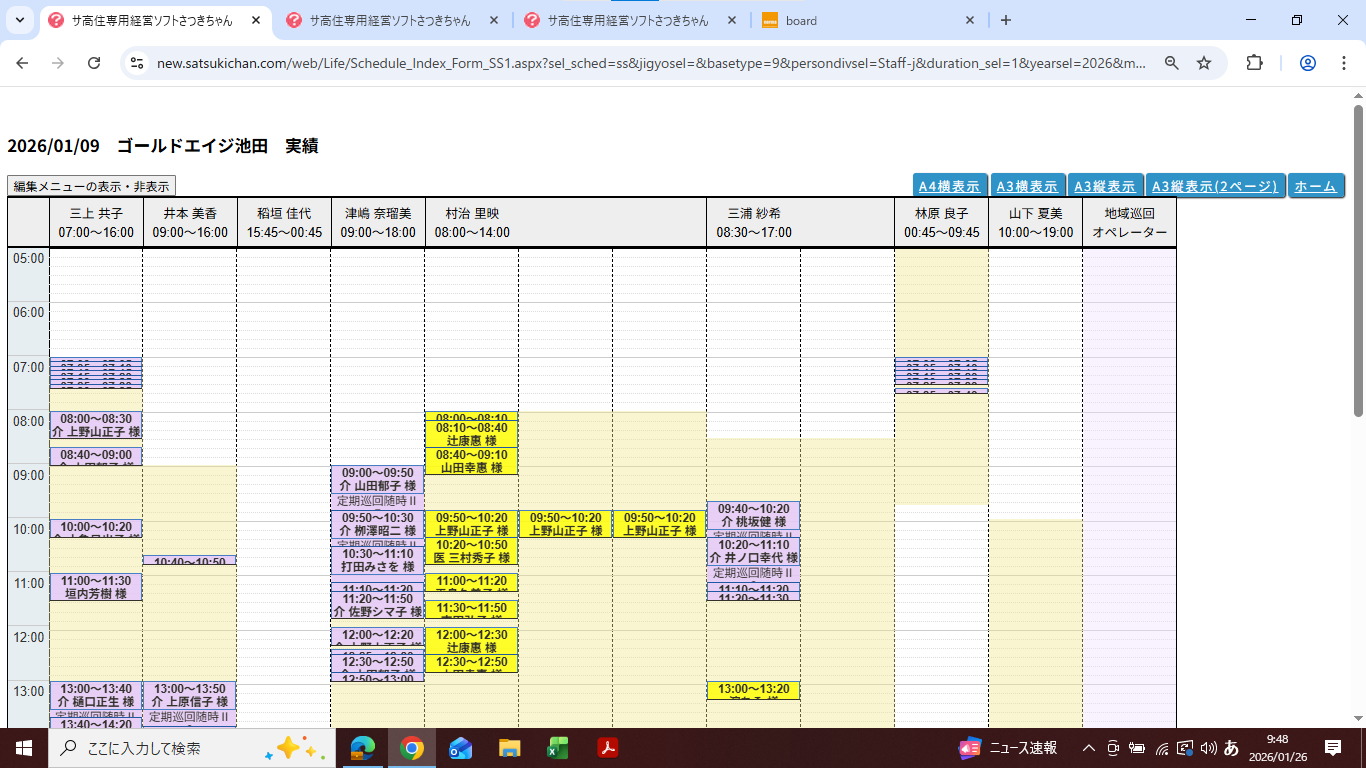Show hidden system tray icons
Screen dimensions: 1366x768
1089,748
